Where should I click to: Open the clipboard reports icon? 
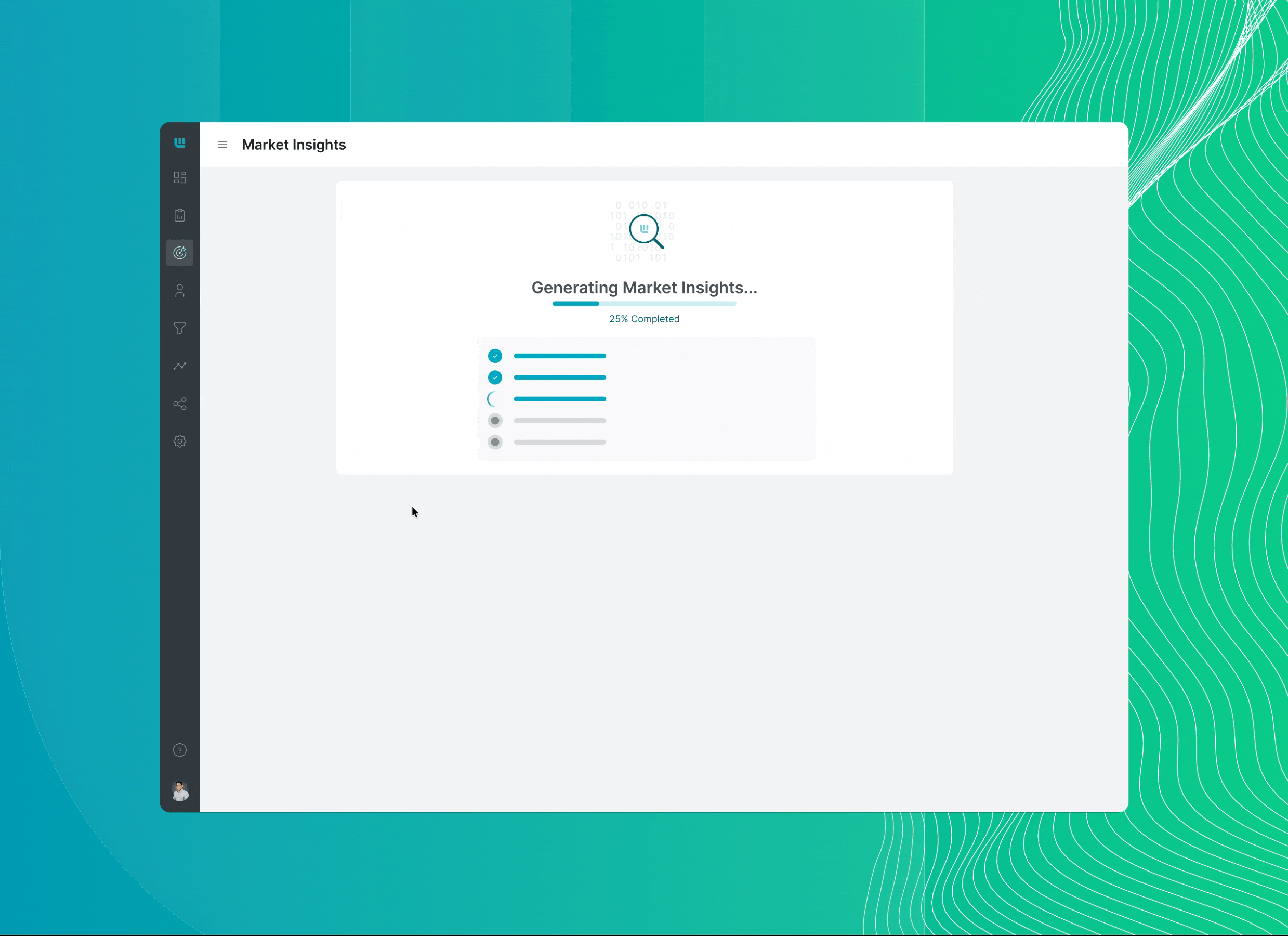tap(179, 215)
